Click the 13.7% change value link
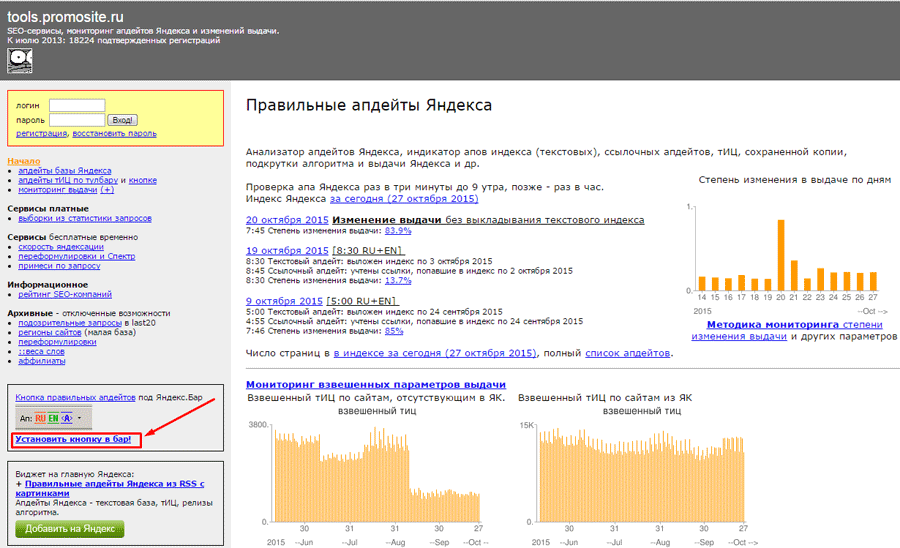 398,281
